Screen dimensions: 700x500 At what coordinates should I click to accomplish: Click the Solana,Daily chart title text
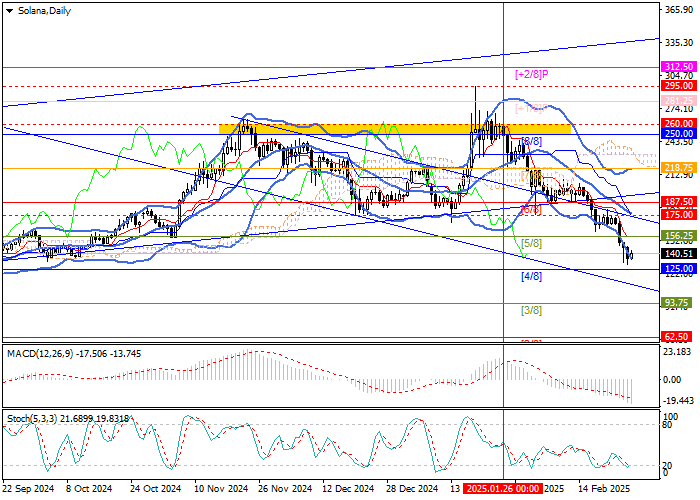click(x=43, y=9)
